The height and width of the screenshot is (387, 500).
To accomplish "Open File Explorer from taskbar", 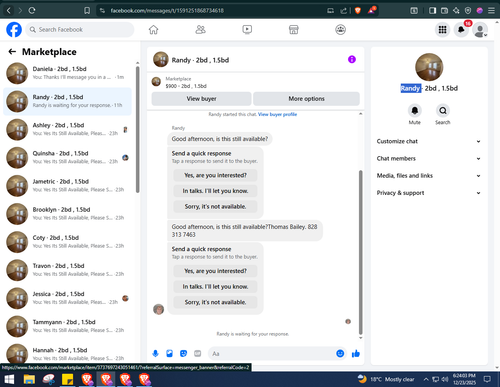I will pos(29,379).
